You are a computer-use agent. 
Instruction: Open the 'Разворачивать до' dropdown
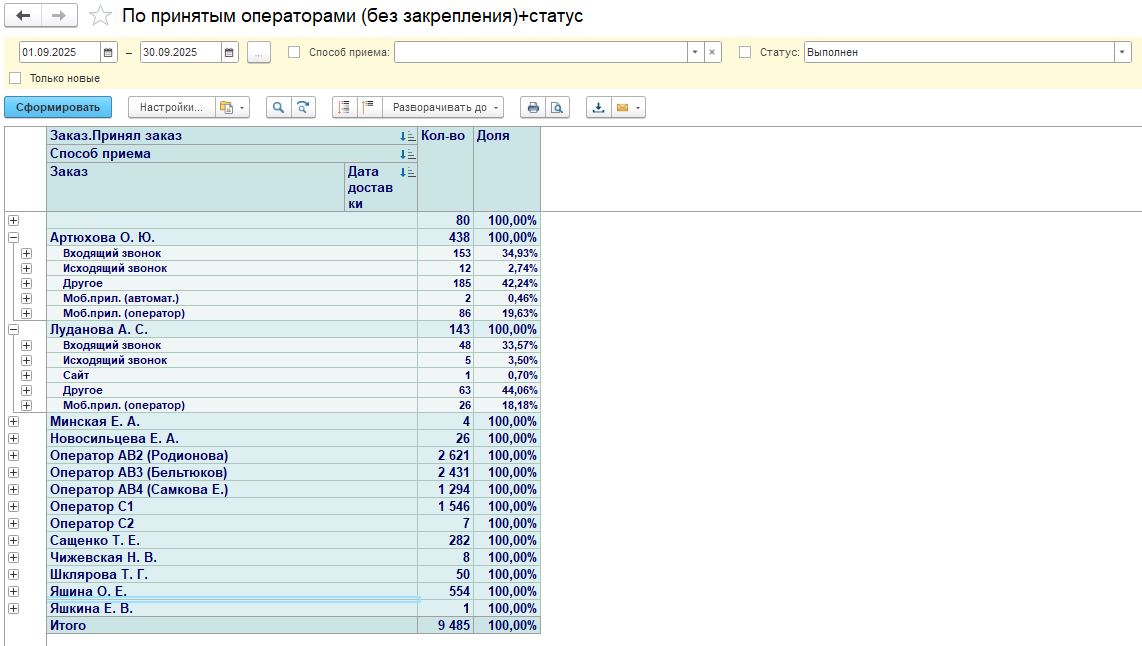tap(446, 107)
